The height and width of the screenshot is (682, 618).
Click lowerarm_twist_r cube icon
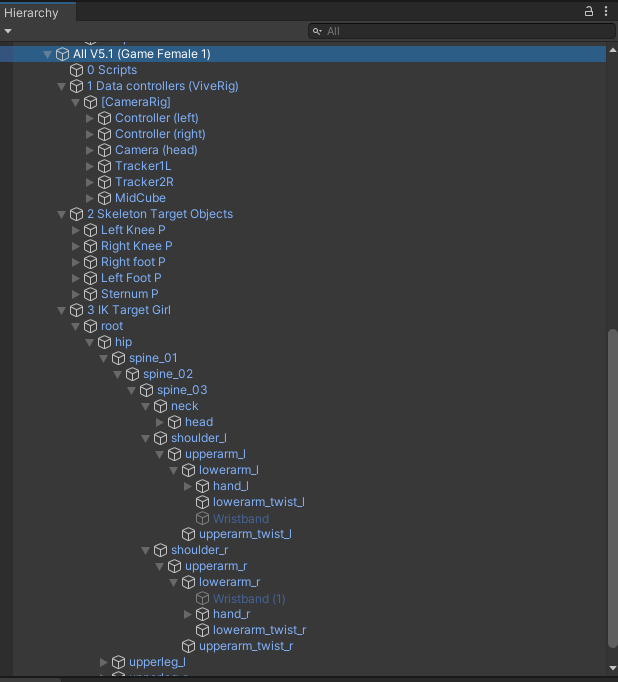pos(202,630)
